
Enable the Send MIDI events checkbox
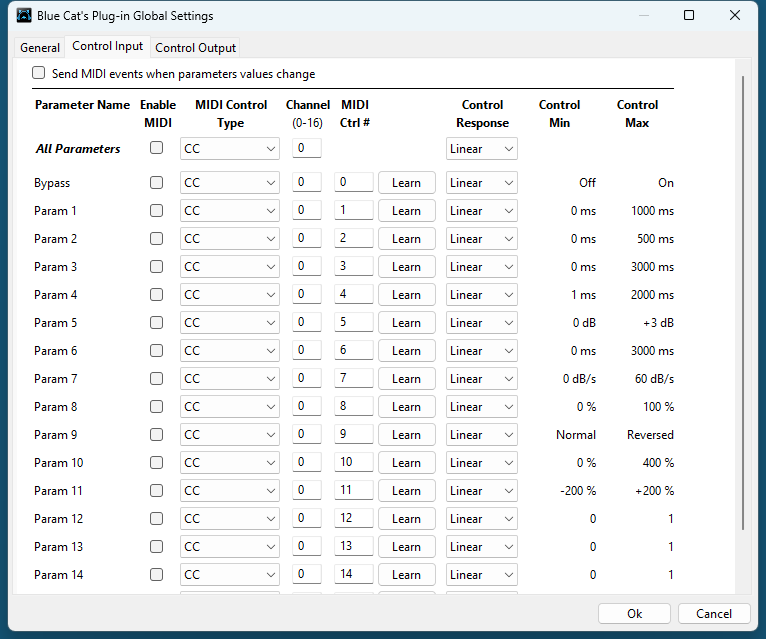(x=39, y=73)
